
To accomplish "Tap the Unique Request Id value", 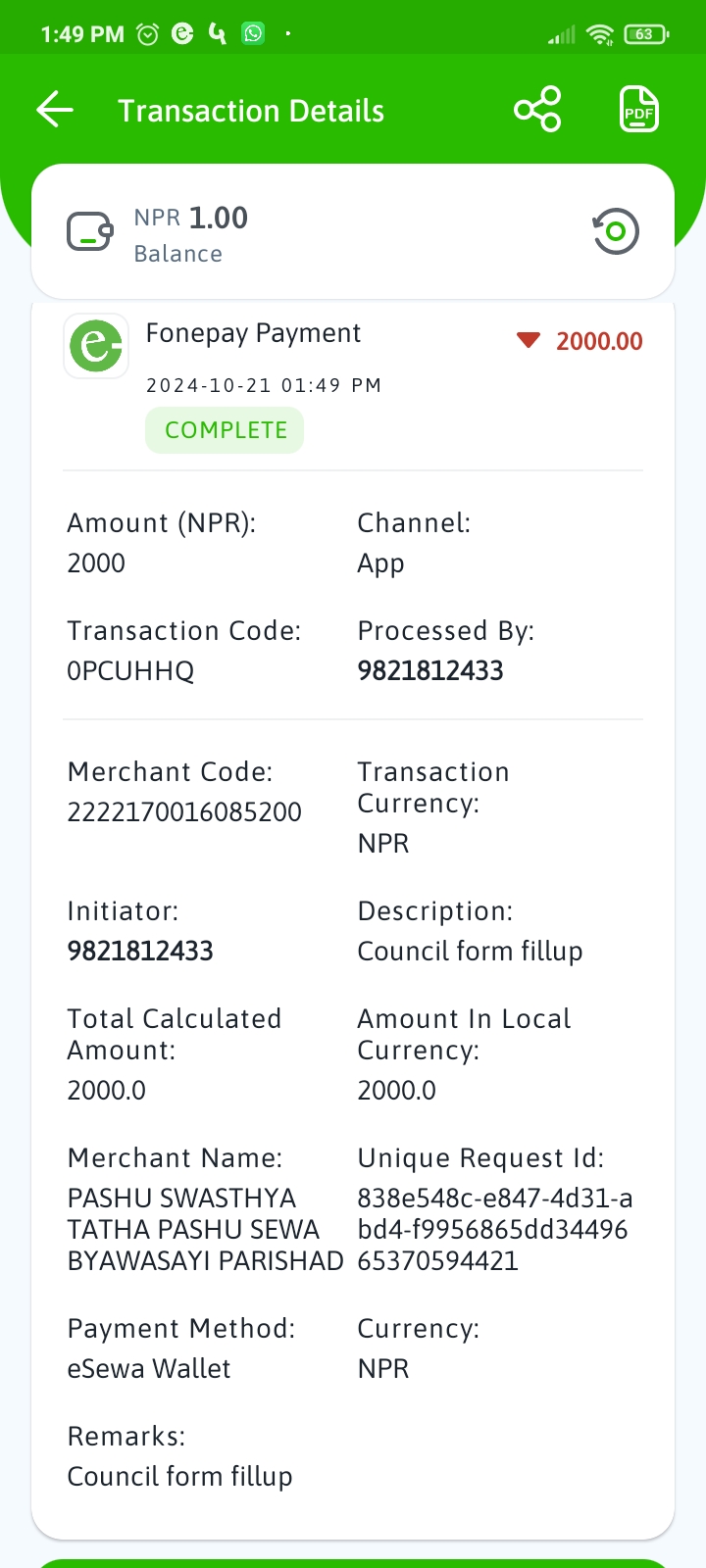I will point(495,1230).
